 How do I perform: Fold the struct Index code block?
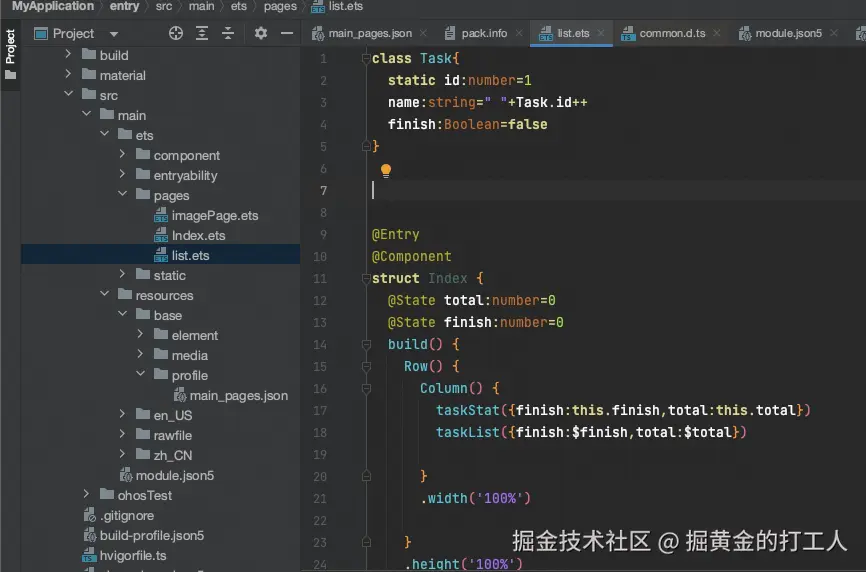click(x=366, y=278)
